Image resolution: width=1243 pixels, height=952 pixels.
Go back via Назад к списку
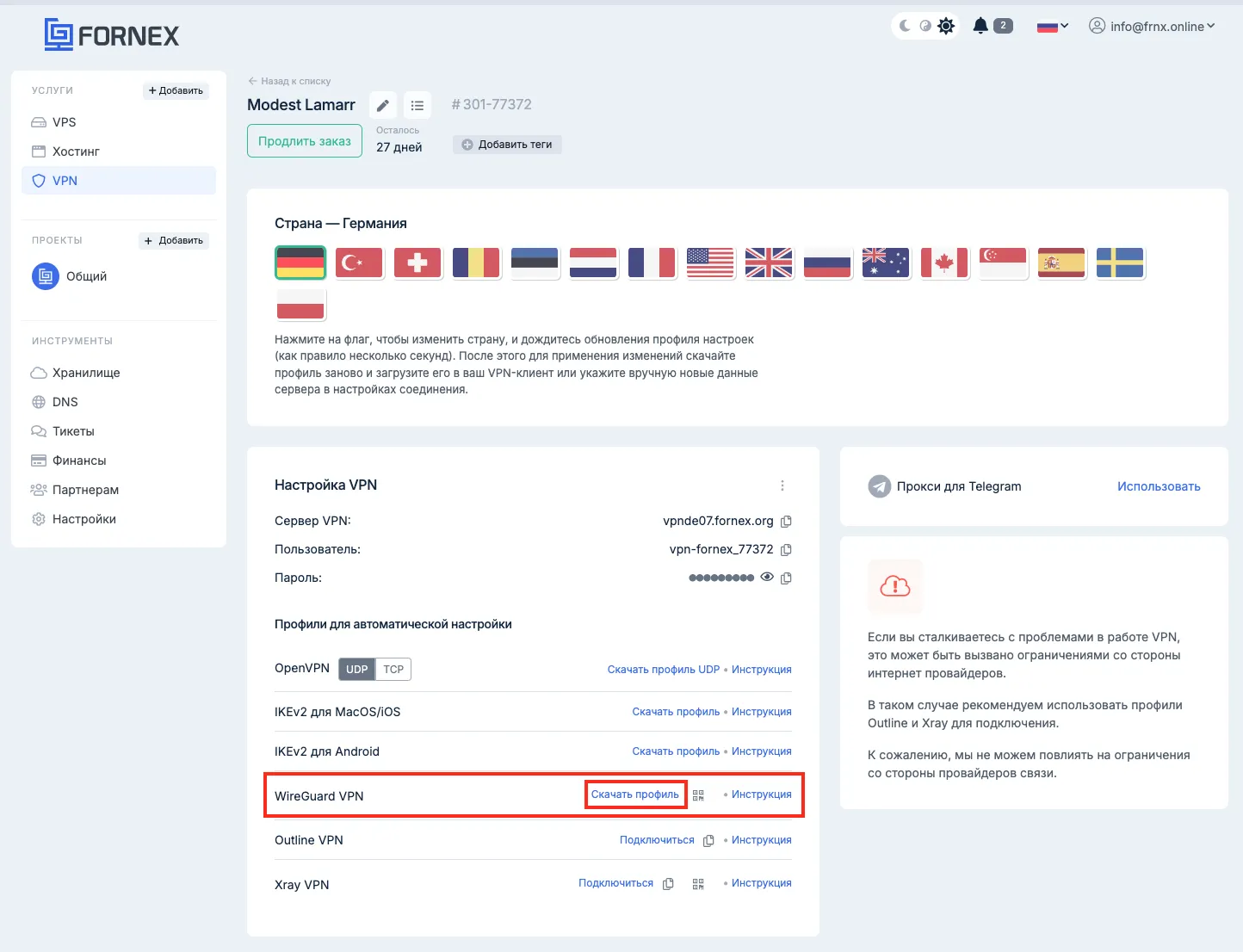click(289, 81)
